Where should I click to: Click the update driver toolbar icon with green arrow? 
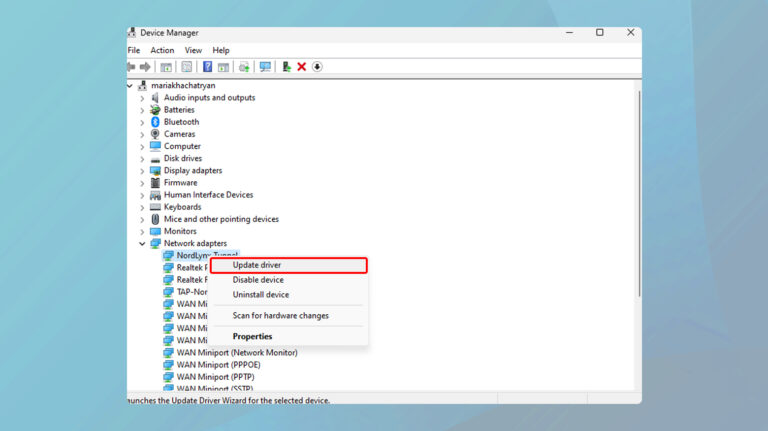[x=286, y=67]
